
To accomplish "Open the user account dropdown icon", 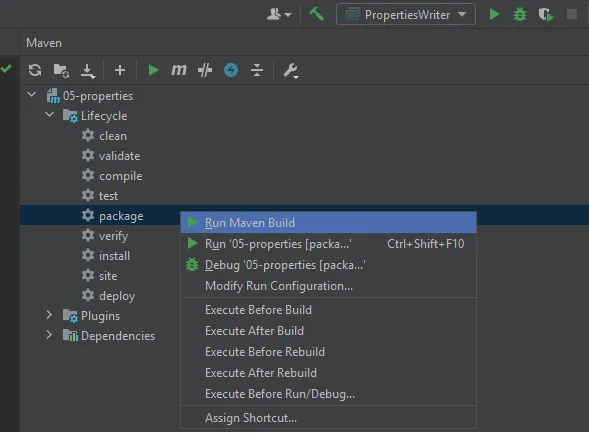I will 279,15.
